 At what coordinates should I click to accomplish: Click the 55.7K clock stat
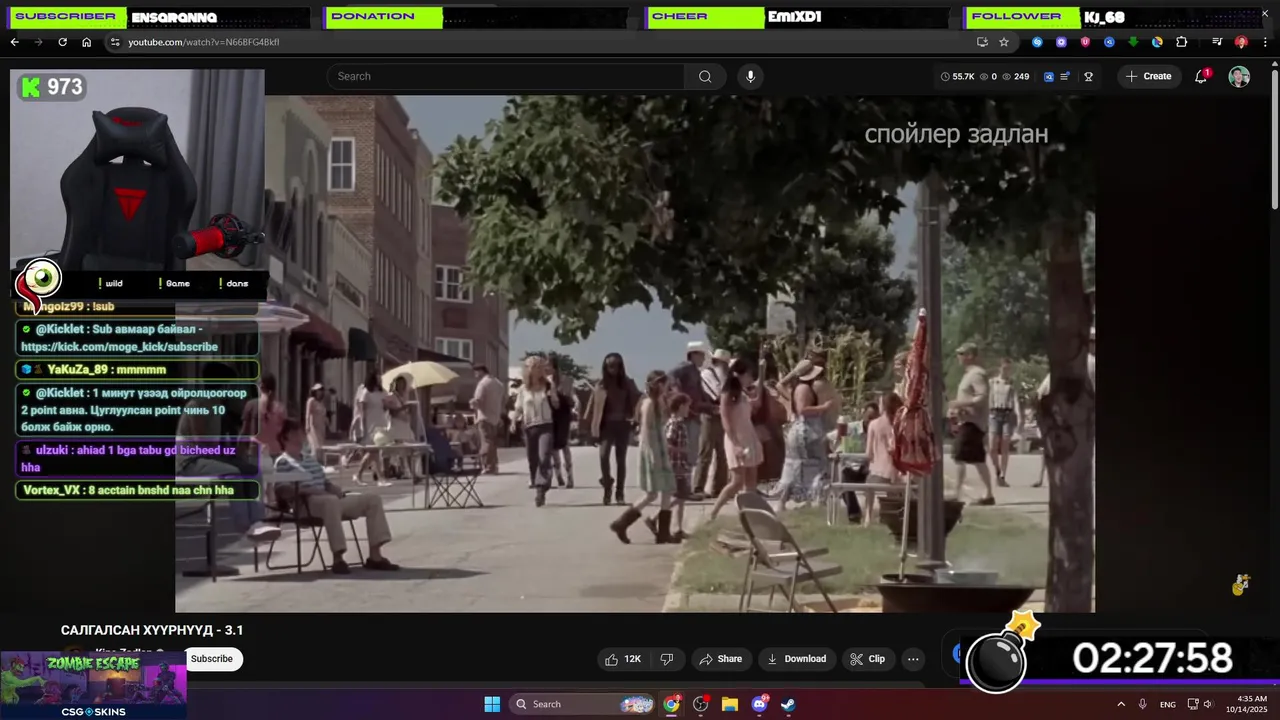[957, 76]
